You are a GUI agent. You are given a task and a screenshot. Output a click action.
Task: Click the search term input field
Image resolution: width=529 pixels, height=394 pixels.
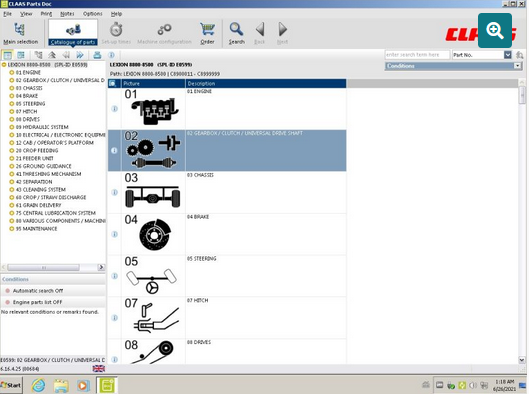click(417, 55)
